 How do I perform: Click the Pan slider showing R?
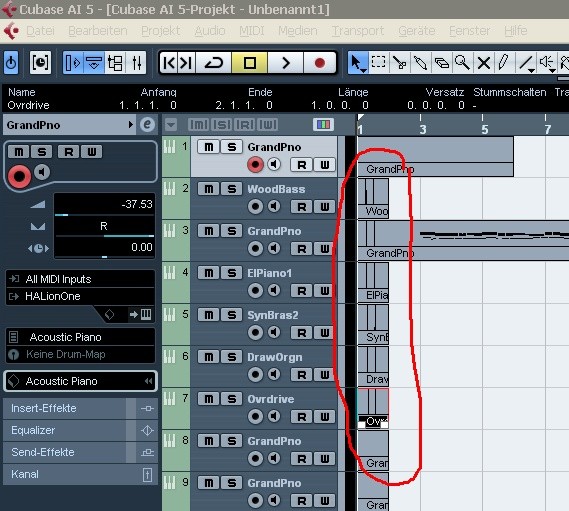pyautogui.click(x=105, y=226)
